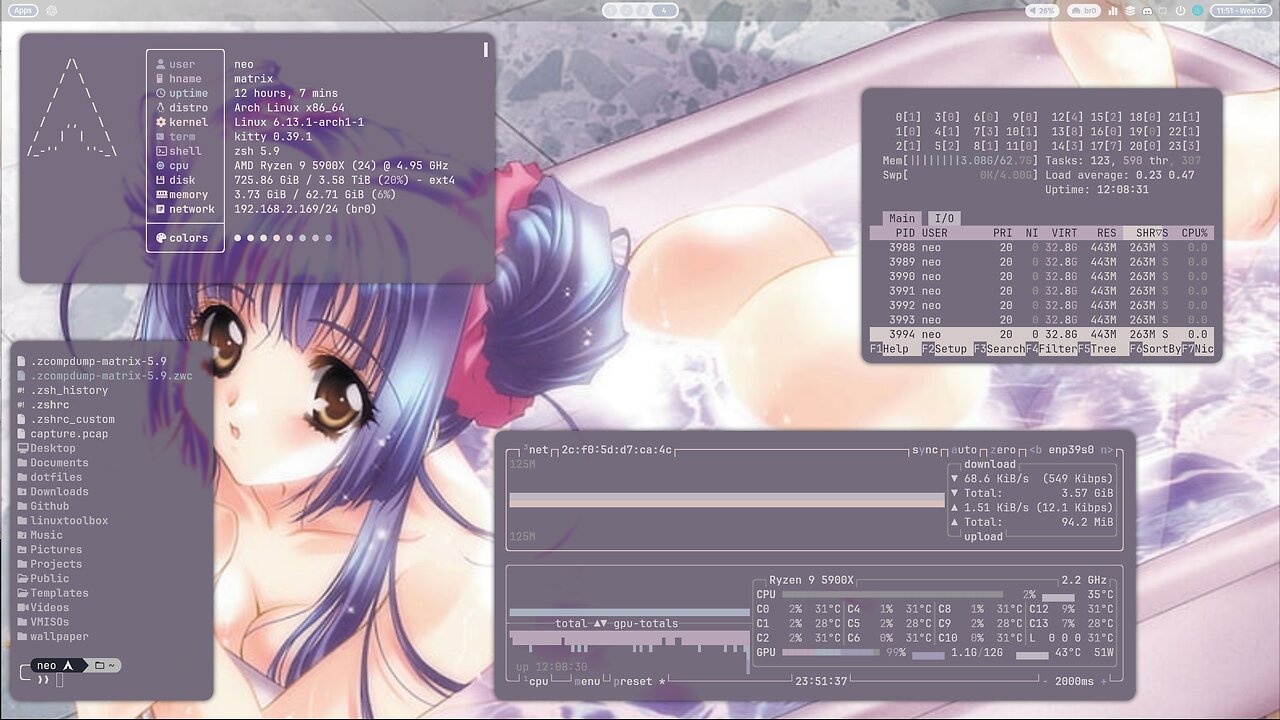The image size is (1280, 720).
Task: Switch to workspace 4 in top bar
Action: tap(665, 10)
